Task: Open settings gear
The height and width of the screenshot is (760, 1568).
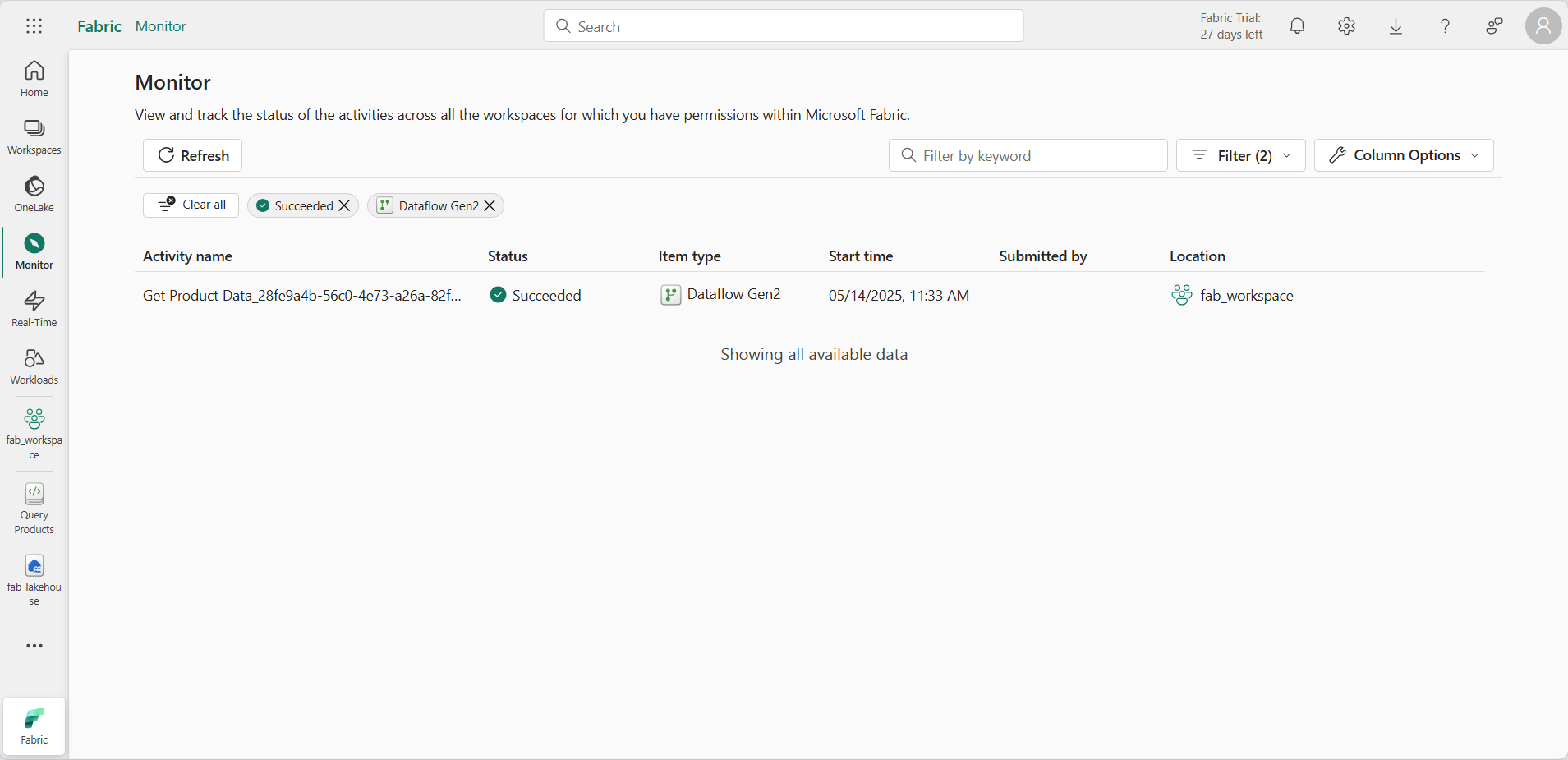Action: (x=1346, y=26)
